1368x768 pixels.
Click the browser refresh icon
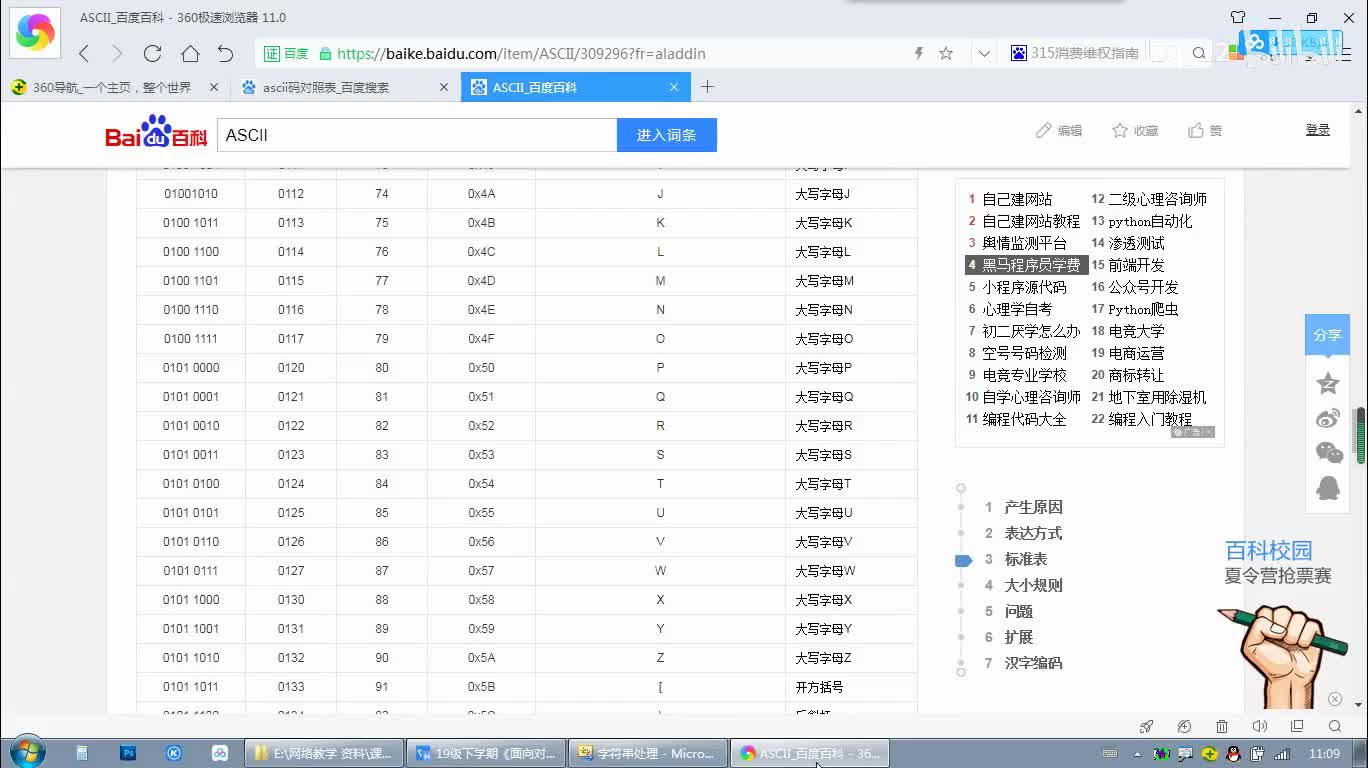pos(152,54)
